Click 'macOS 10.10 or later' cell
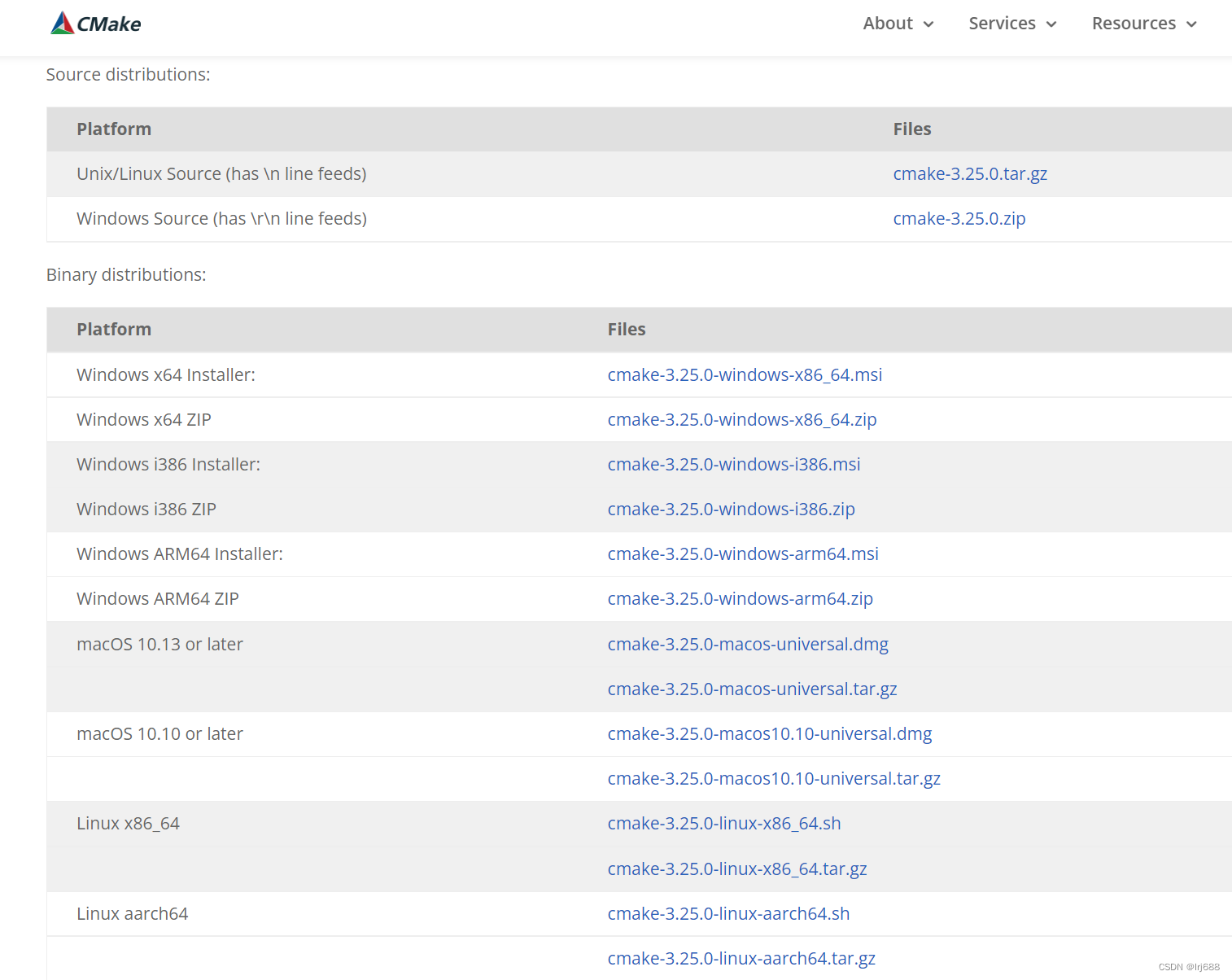This screenshot has height=980, width=1232. tap(159, 733)
